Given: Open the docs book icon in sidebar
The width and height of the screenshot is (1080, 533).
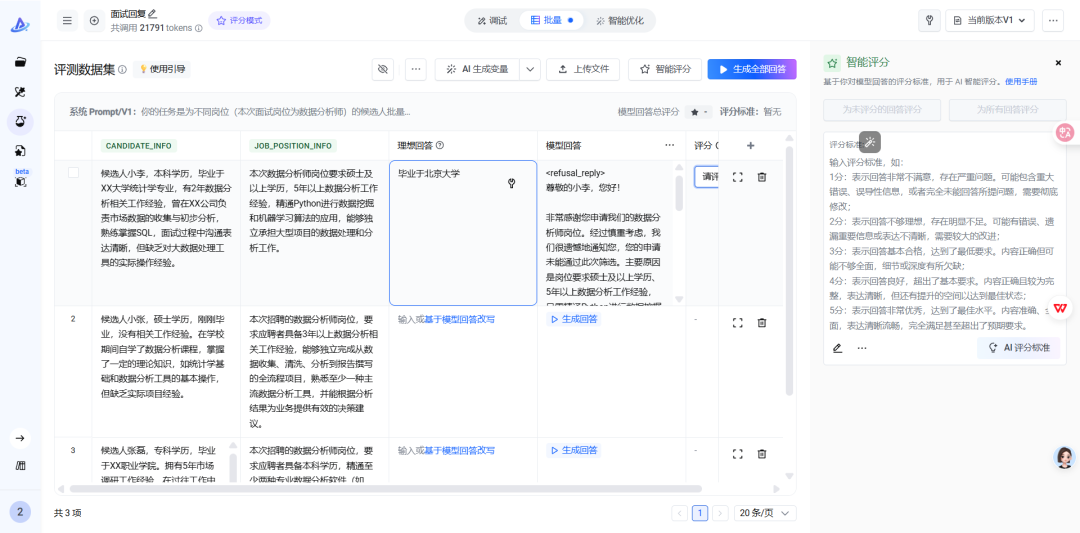Looking at the screenshot, I should [20, 466].
